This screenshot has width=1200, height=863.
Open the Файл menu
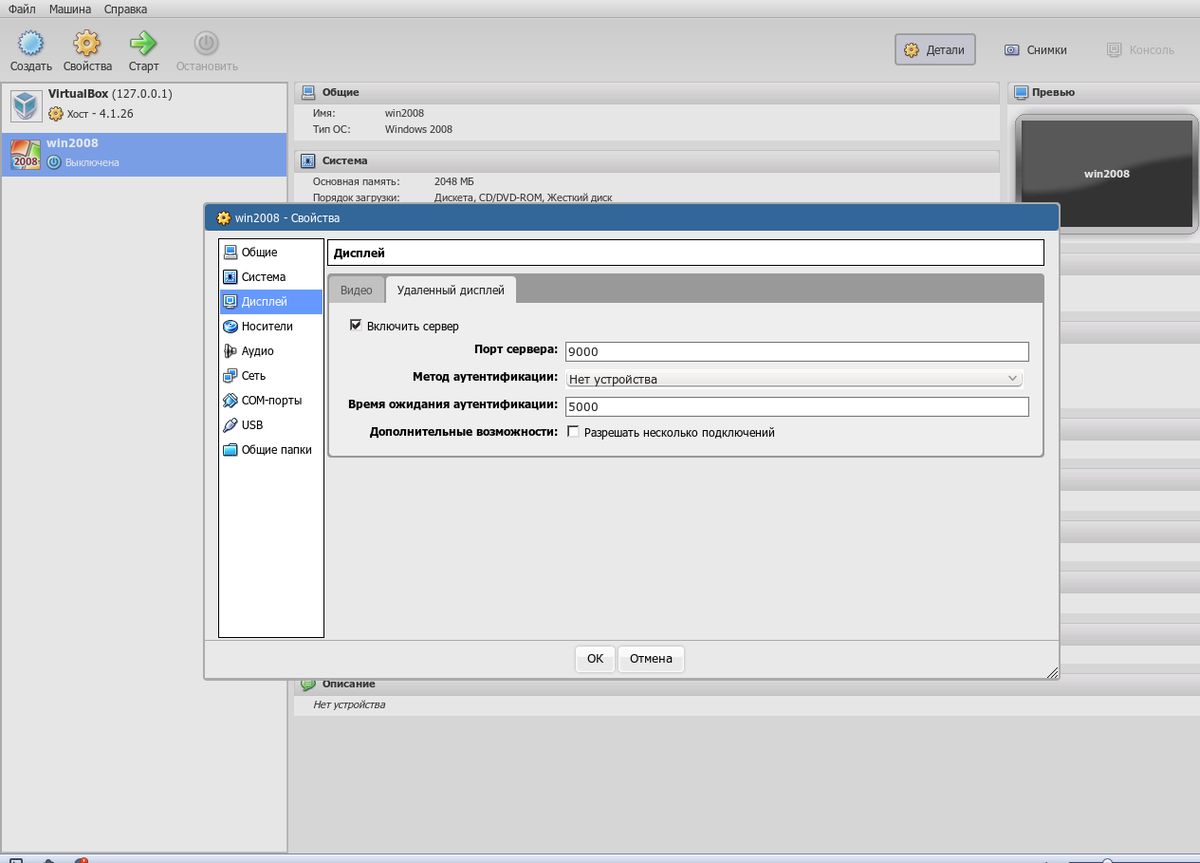pyautogui.click(x=22, y=9)
